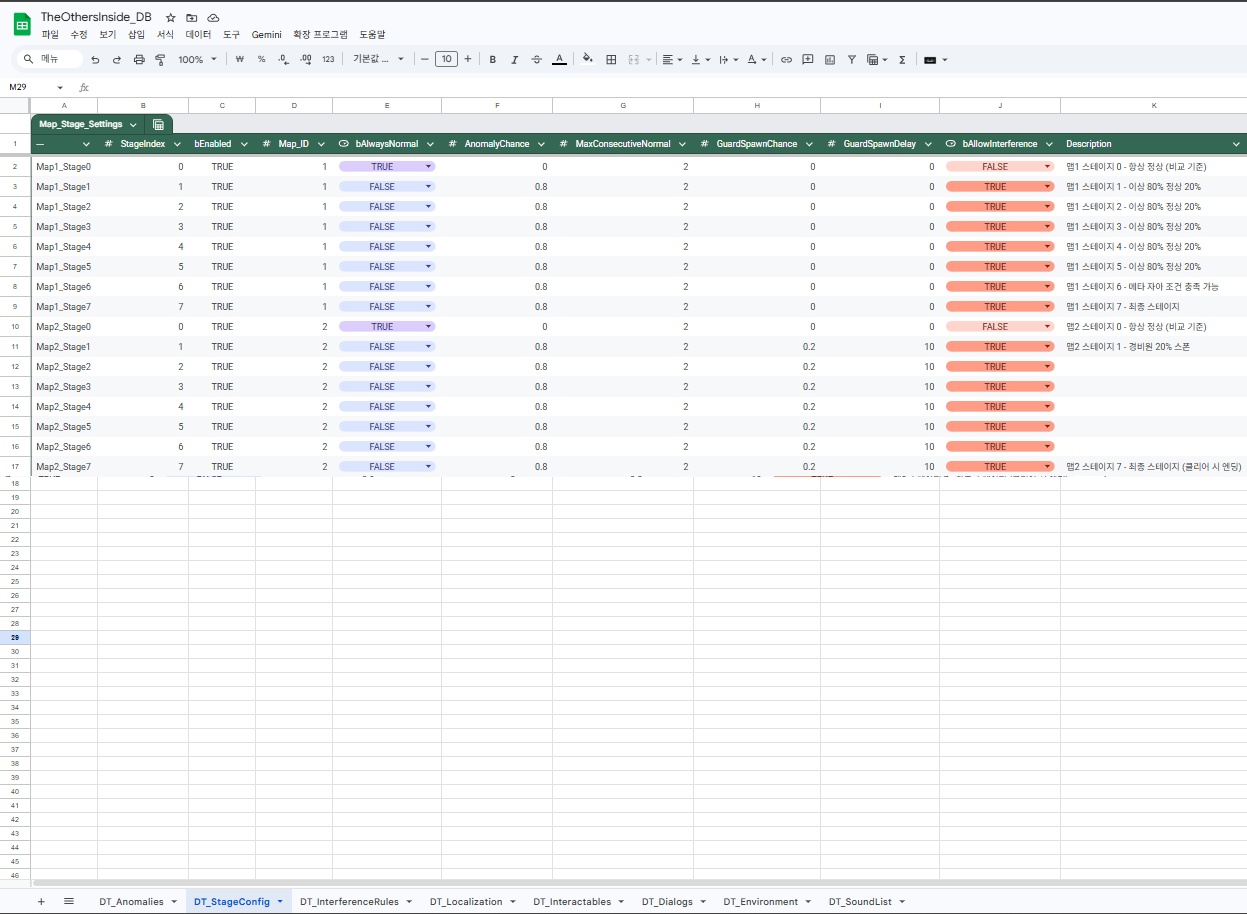Search the menus box
Viewport: 1247px width, 914px height.
tap(52, 60)
